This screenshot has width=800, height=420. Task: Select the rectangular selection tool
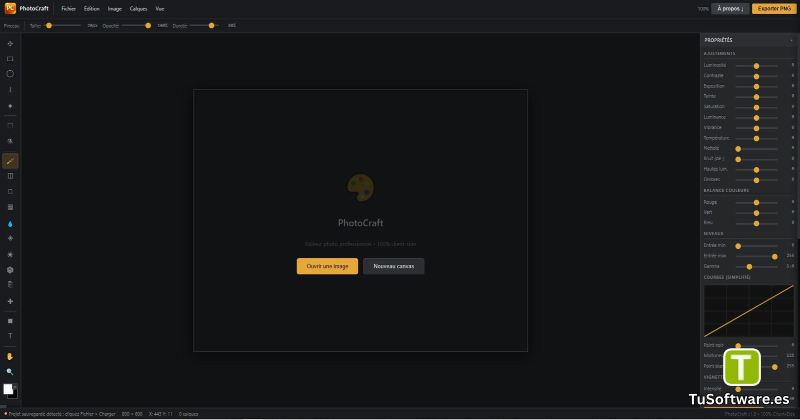click(10, 59)
